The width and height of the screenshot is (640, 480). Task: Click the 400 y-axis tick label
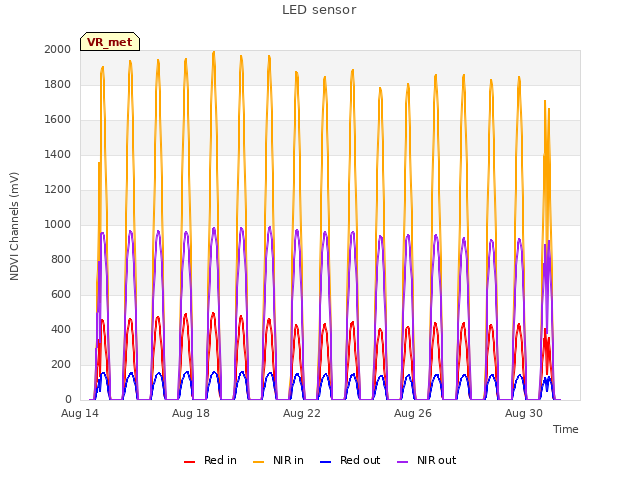tap(61, 329)
